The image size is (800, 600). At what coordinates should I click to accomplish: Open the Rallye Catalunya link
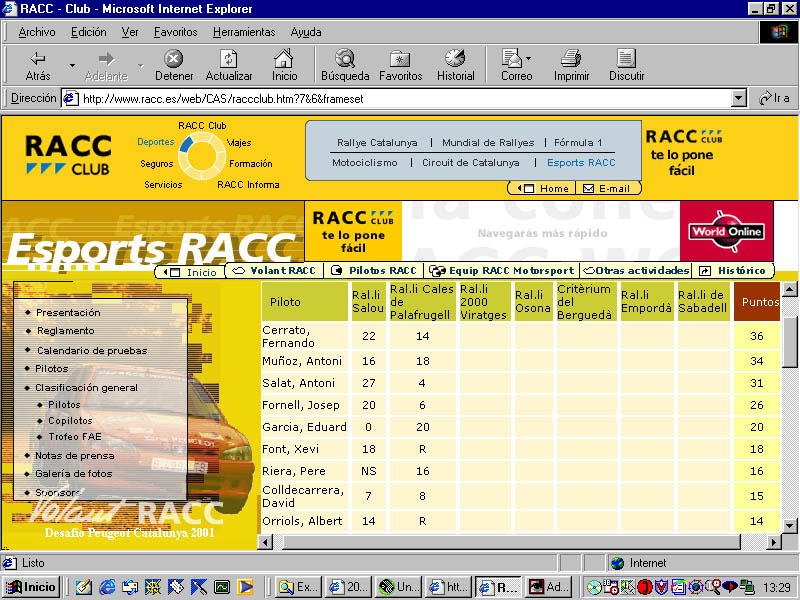point(377,143)
